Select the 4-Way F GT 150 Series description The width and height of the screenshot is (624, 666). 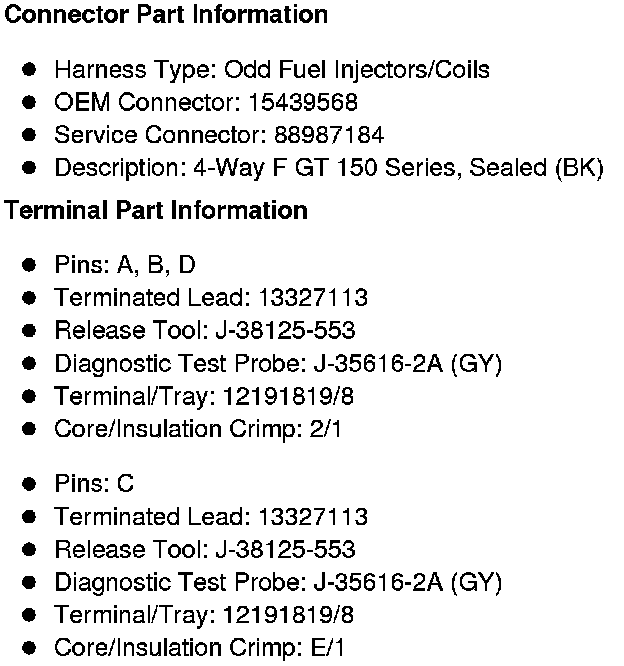click(x=329, y=168)
